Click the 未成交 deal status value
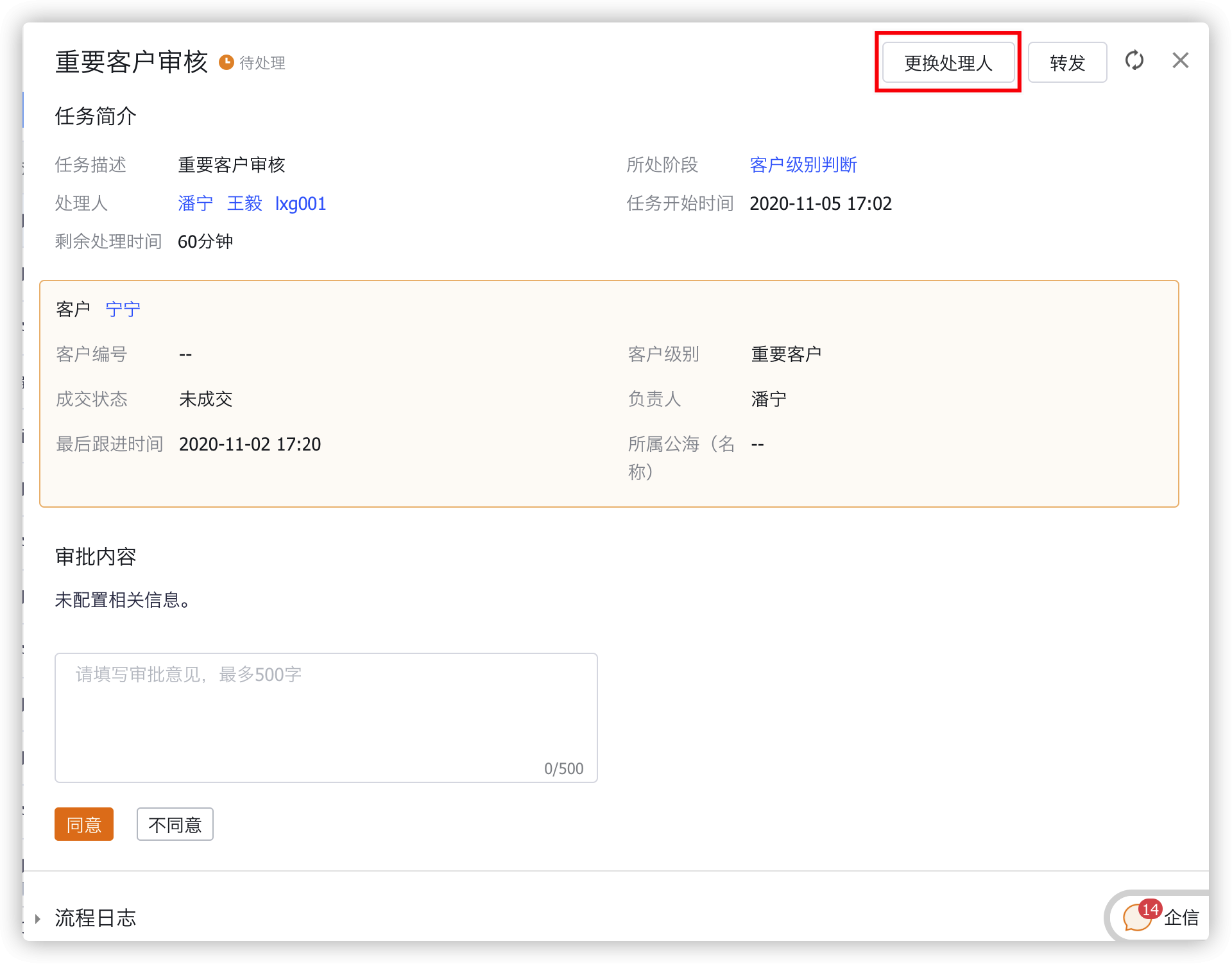 click(205, 399)
